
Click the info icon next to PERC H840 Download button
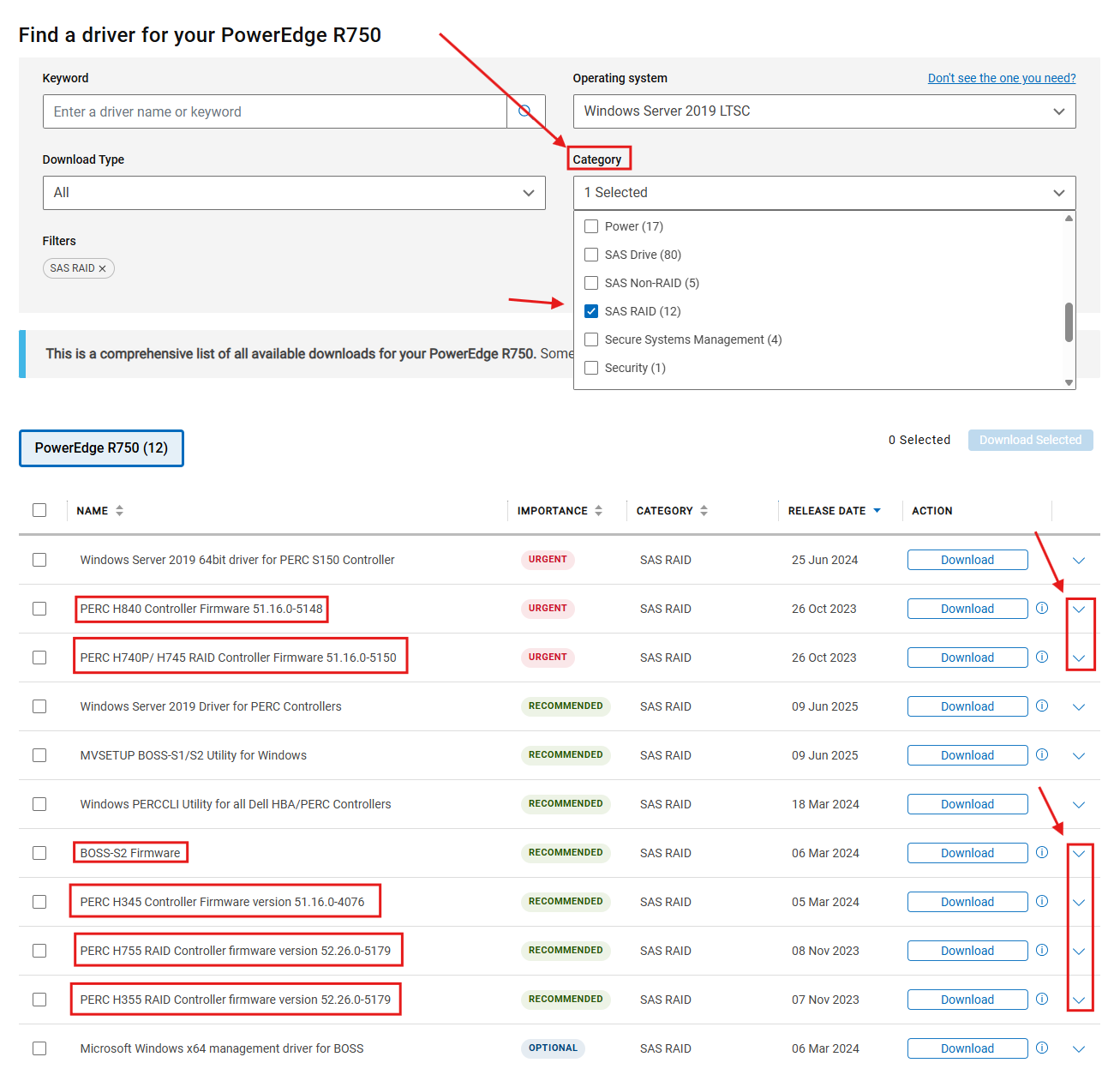(1042, 609)
